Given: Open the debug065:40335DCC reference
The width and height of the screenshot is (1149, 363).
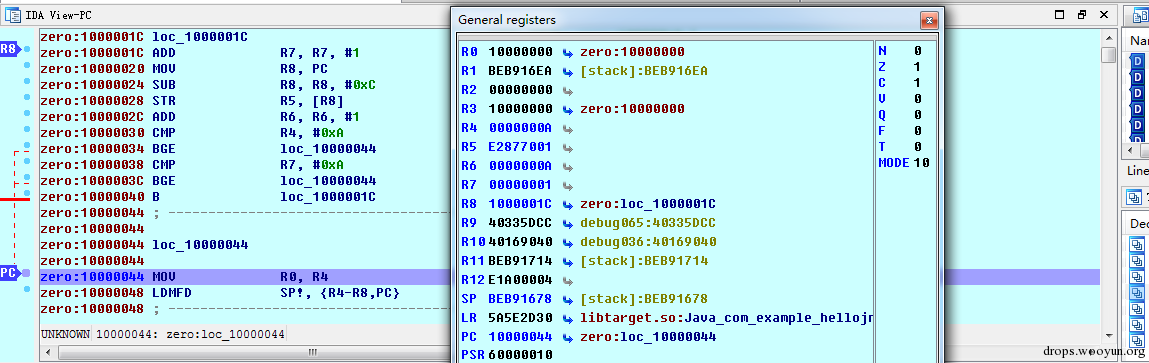Looking at the screenshot, I should [647, 223].
